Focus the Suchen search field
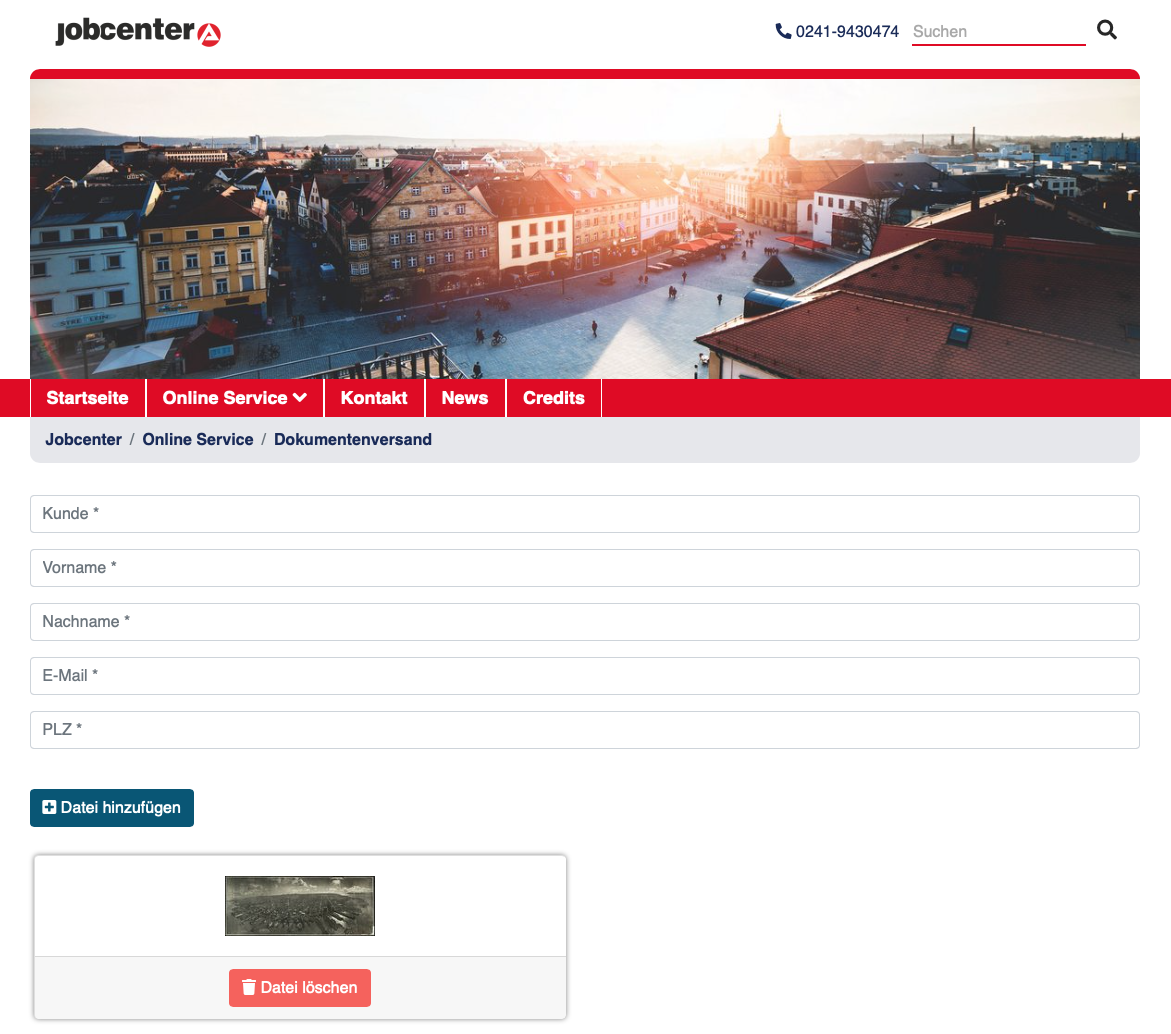This screenshot has width=1171, height=1034. click(x=998, y=31)
